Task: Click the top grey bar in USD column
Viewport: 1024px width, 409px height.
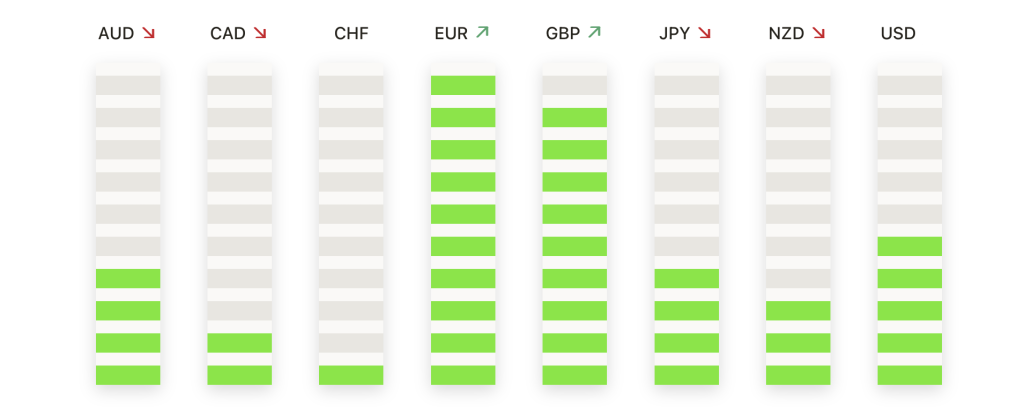Action: click(x=910, y=86)
